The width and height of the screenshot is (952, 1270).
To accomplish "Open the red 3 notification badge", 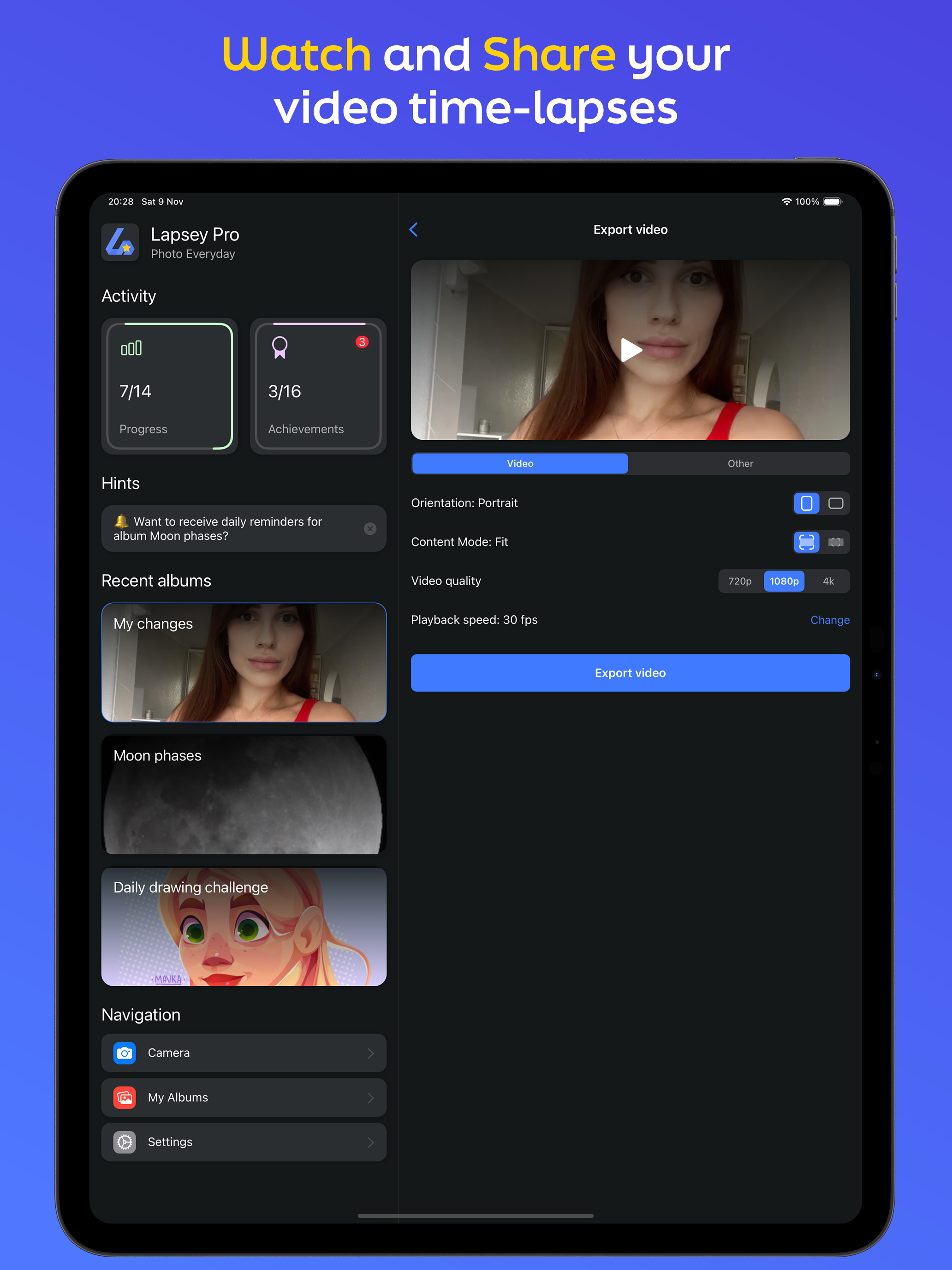I will click(362, 342).
